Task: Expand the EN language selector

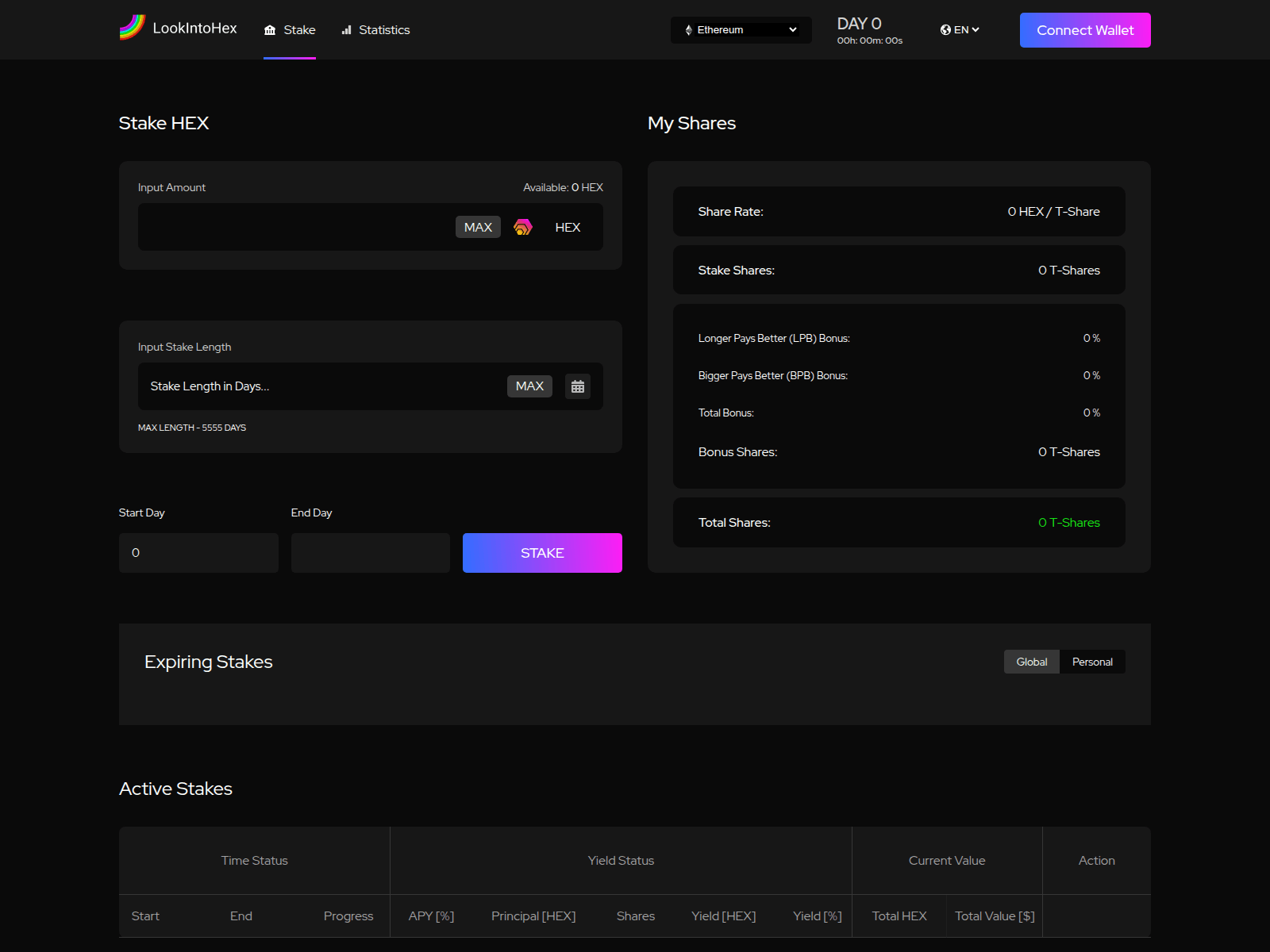Action: pos(960,29)
